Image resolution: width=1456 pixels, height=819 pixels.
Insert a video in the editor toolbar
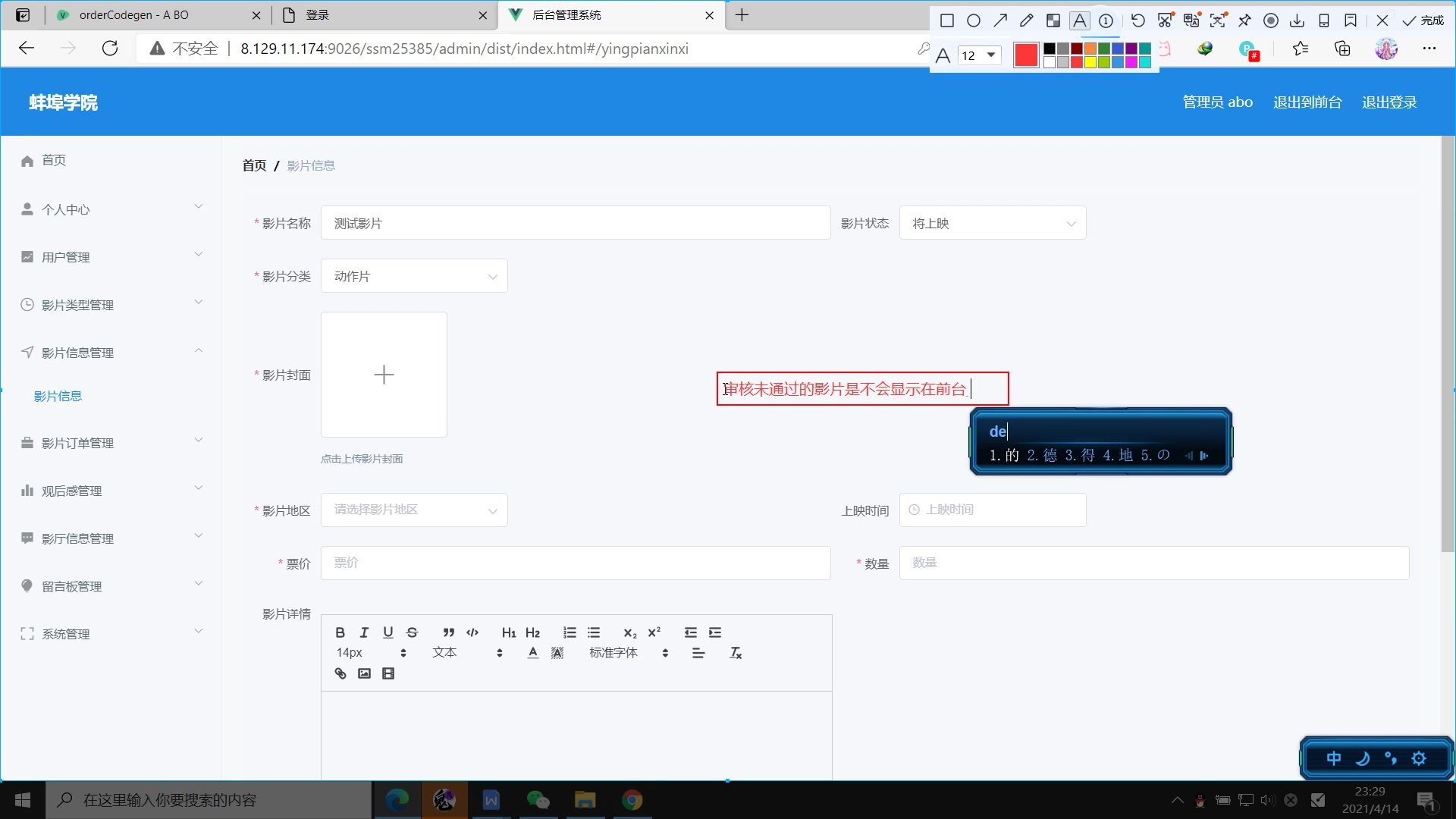pyautogui.click(x=388, y=673)
